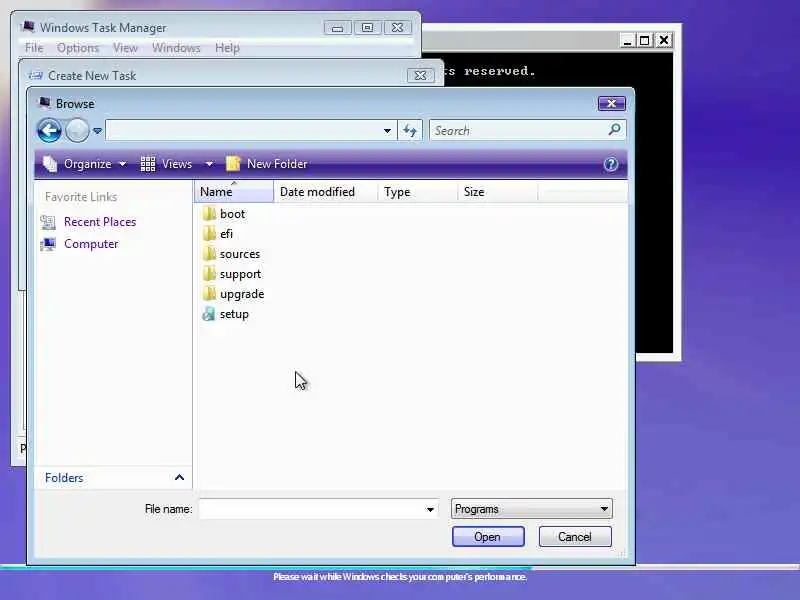Maximize the Windows Task Manager window
The image size is (800, 600).
pos(367,28)
